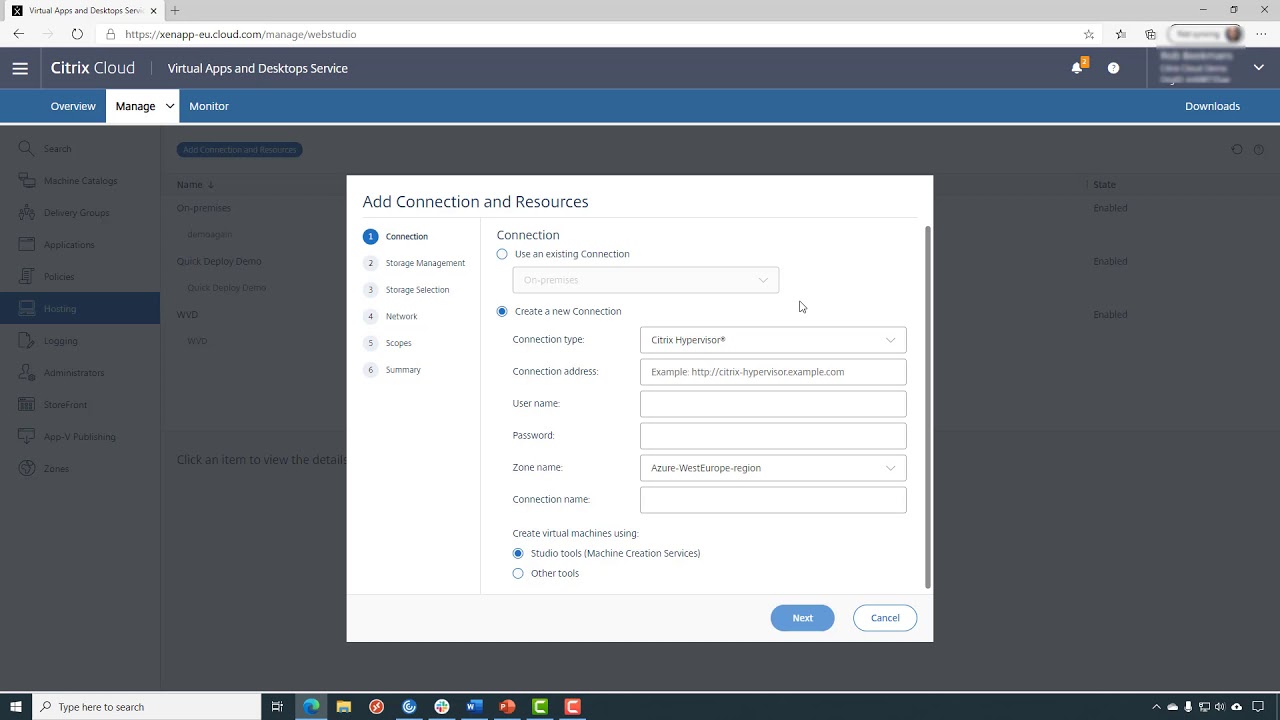This screenshot has width=1280, height=720.
Task: Open a new browser tab
Action: (175, 10)
